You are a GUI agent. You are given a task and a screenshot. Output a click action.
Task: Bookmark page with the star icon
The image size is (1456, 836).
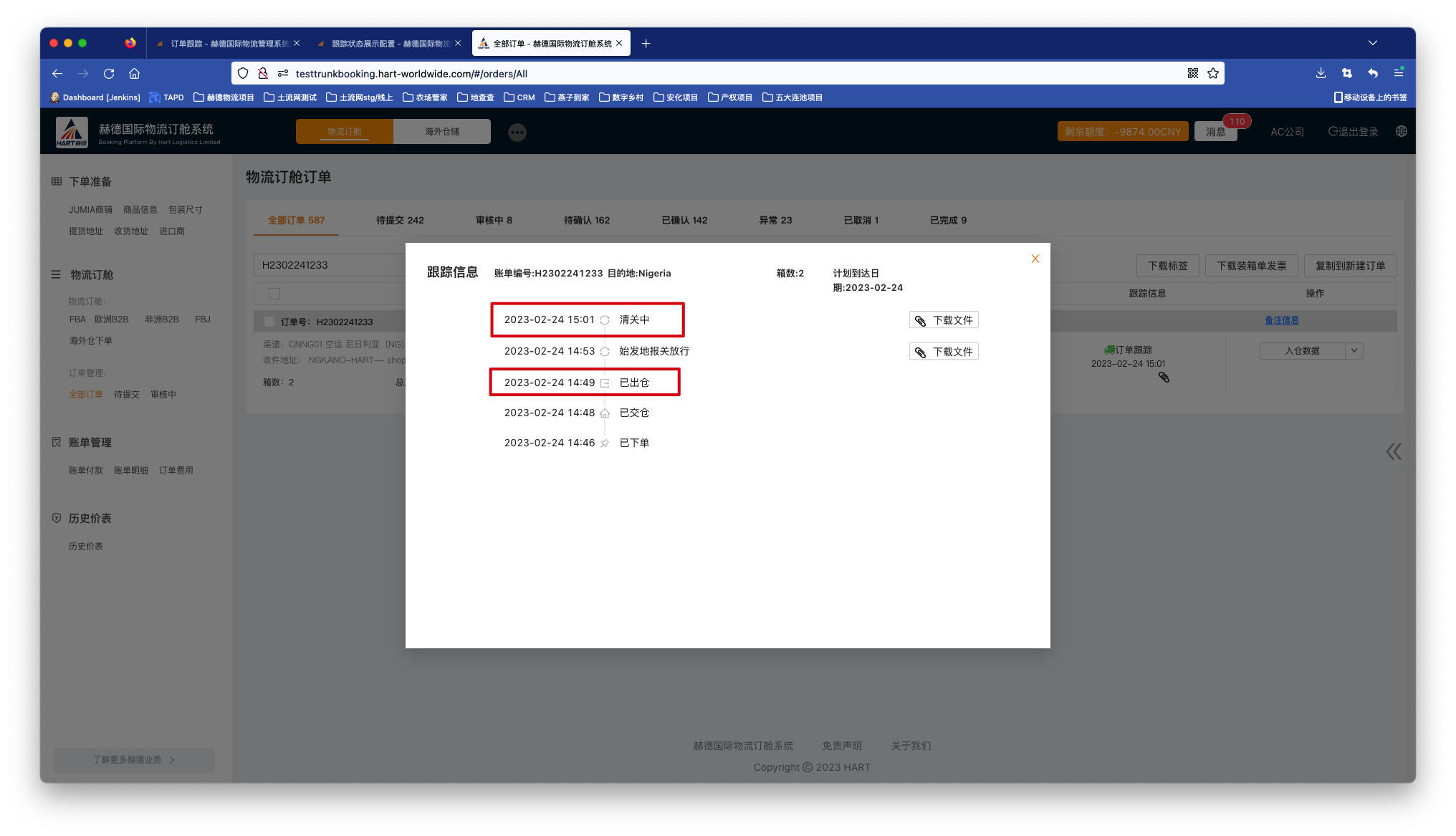point(1213,74)
